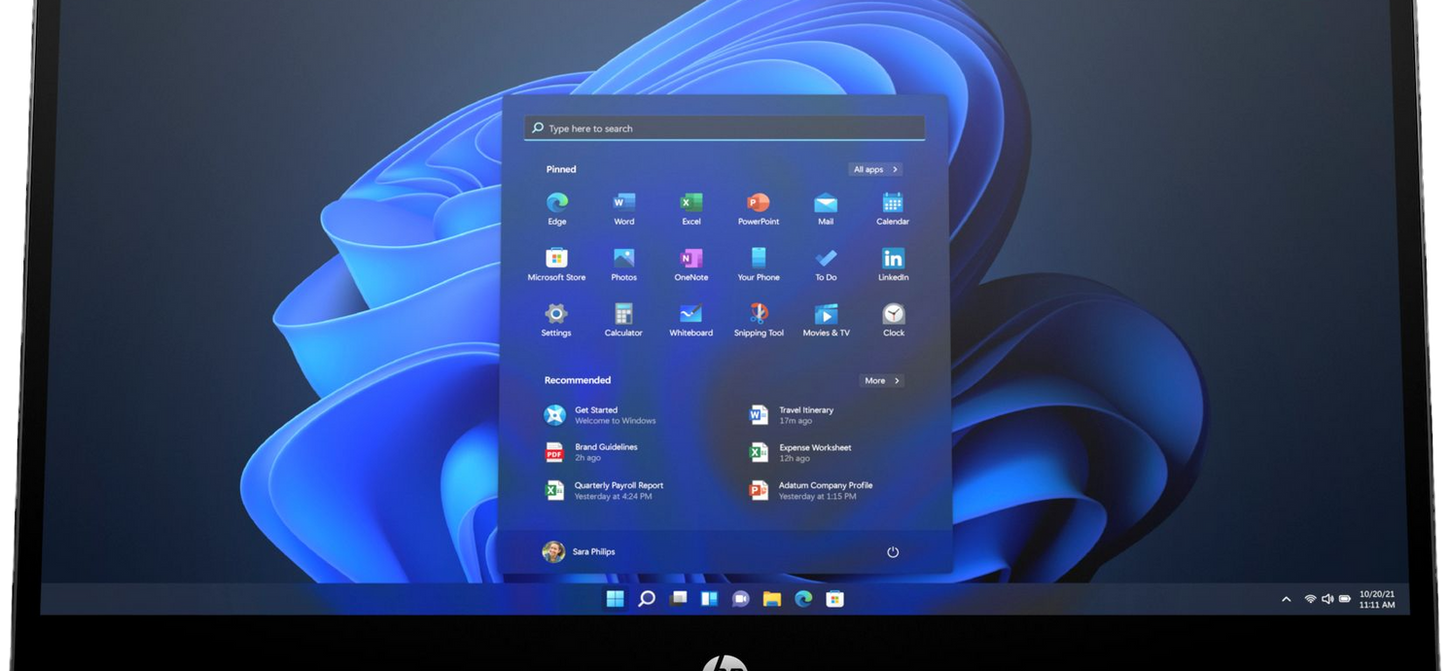Click the battery icon in system tray
This screenshot has height=671, width=1450.
coord(1345,599)
